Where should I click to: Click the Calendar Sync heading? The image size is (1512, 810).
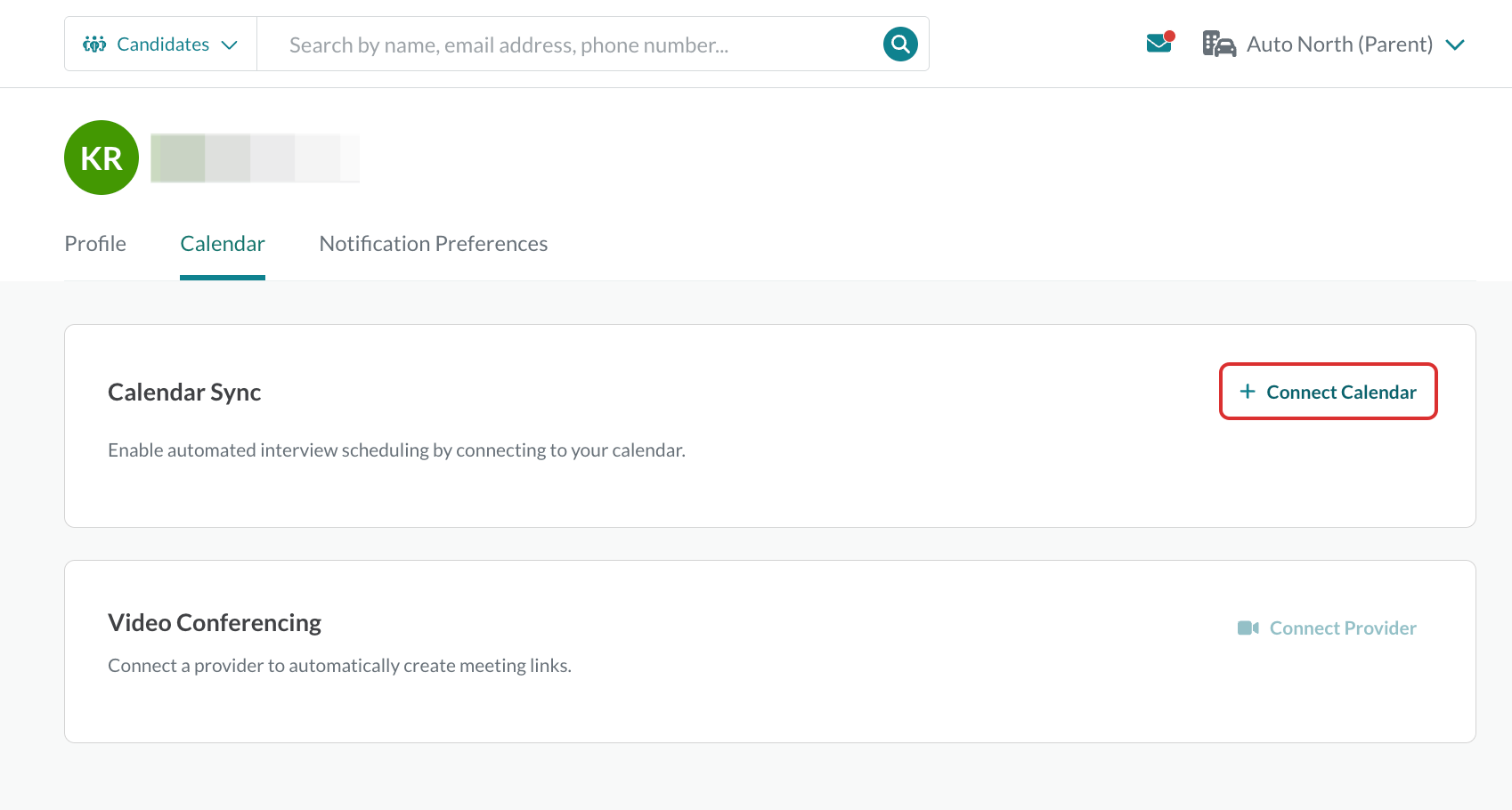(x=184, y=393)
